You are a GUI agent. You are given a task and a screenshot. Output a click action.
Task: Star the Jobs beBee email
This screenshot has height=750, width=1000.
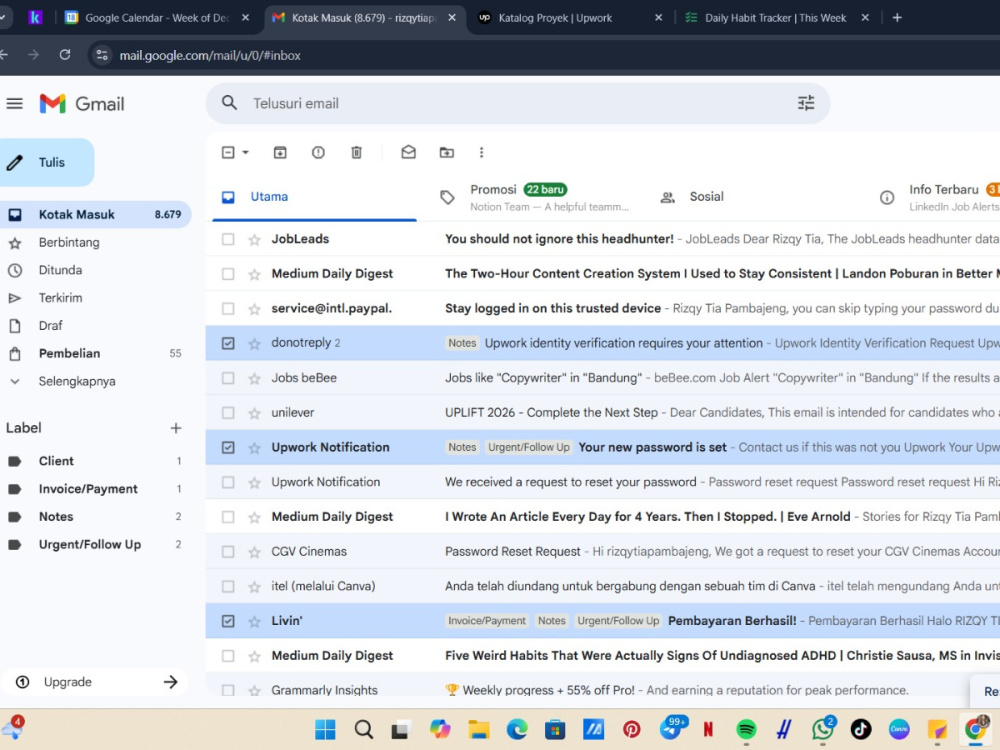[x=254, y=379]
